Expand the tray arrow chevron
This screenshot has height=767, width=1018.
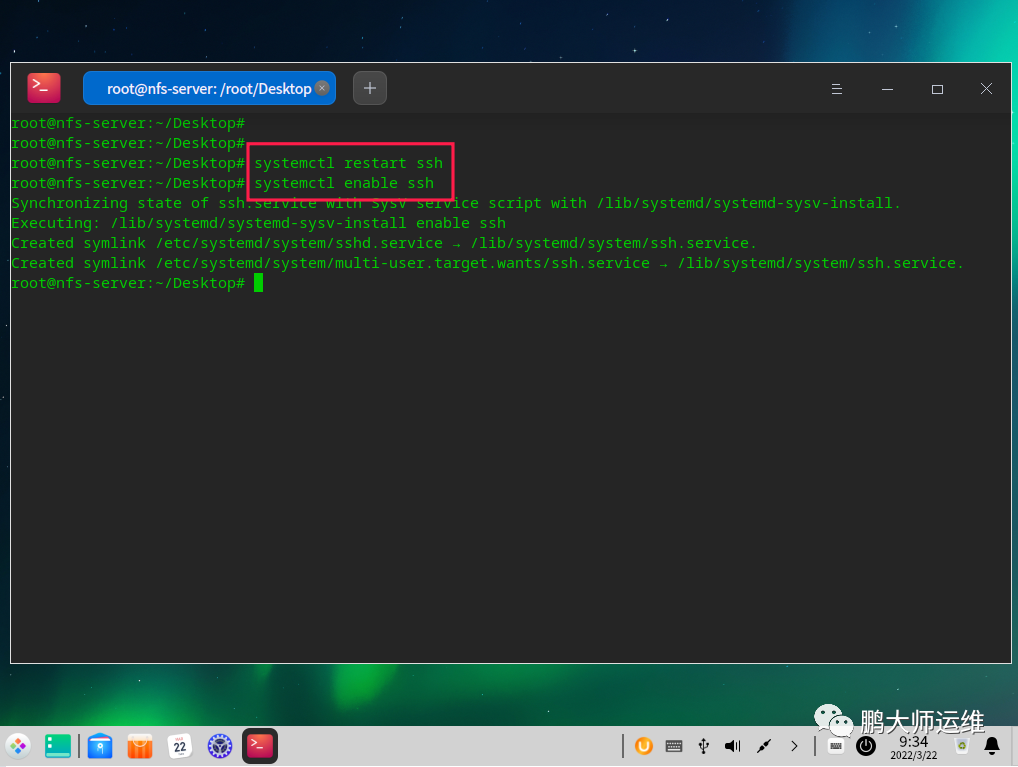(x=794, y=746)
